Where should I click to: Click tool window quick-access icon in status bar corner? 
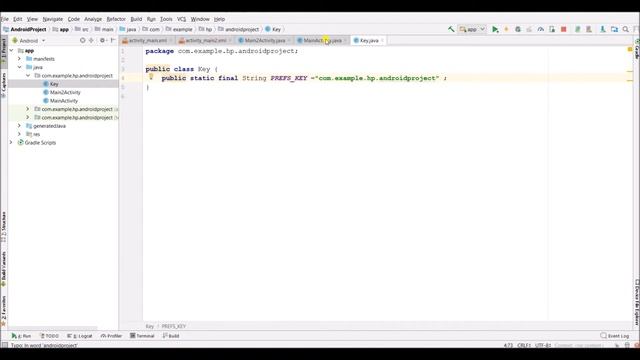4,345
